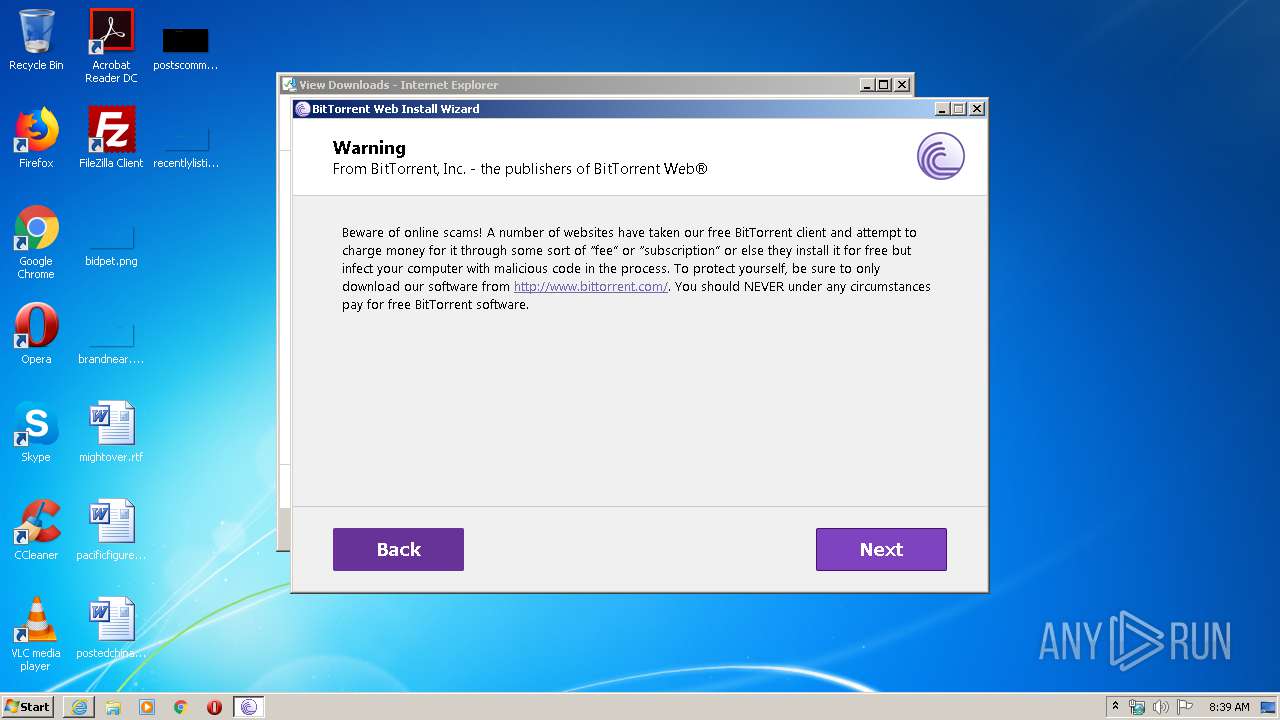The width and height of the screenshot is (1280, 720).
Task: Maximize the View Downloads Internet Explorer window
Action: [884, 85]
